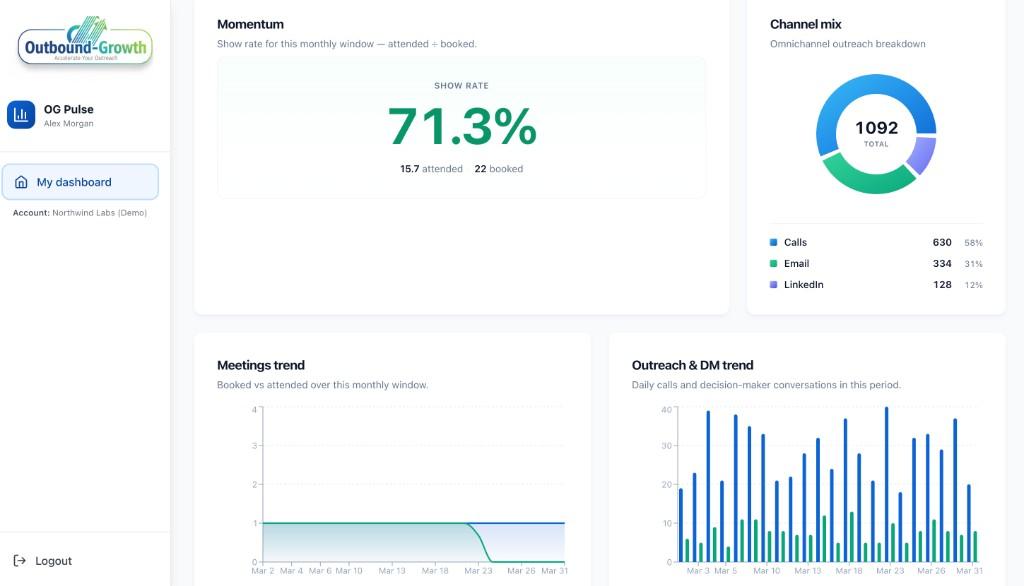Click the Calls row in Channel mix

[876, 242]
